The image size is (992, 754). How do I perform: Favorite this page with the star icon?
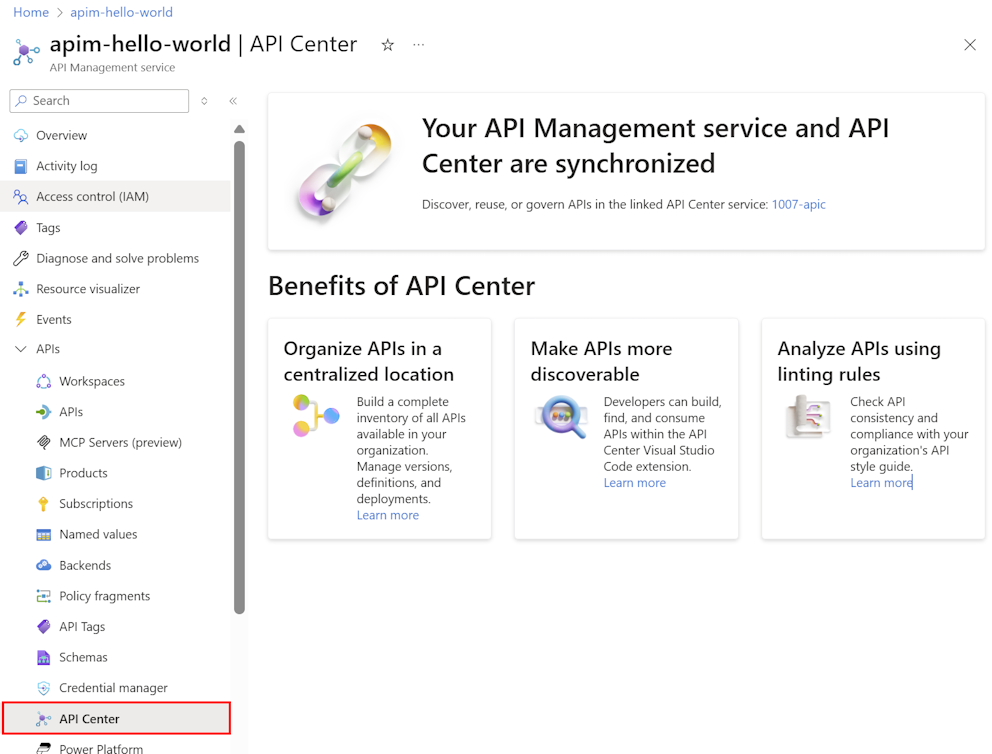click(x=388, y=45)
